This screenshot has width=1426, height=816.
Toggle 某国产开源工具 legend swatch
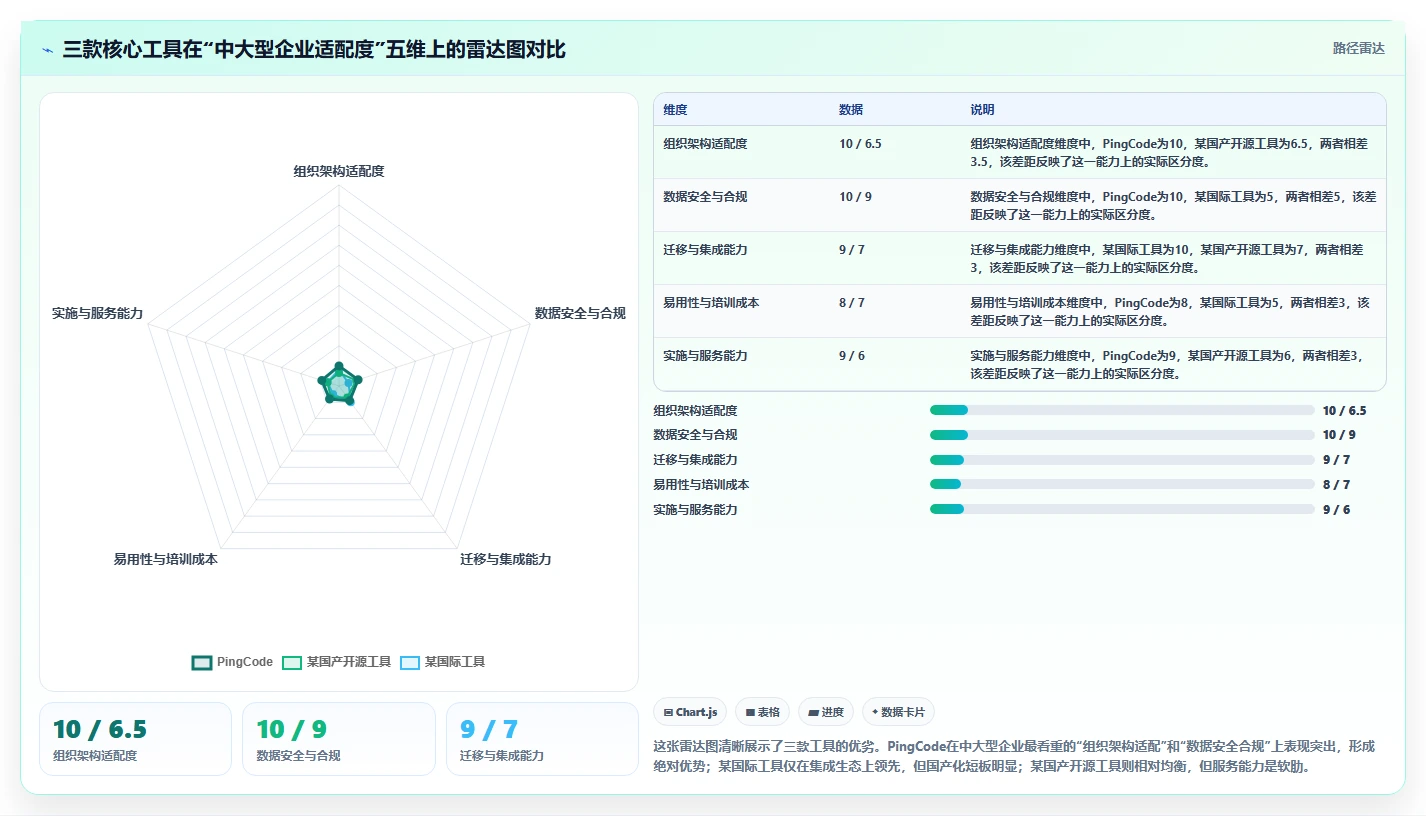291,662
